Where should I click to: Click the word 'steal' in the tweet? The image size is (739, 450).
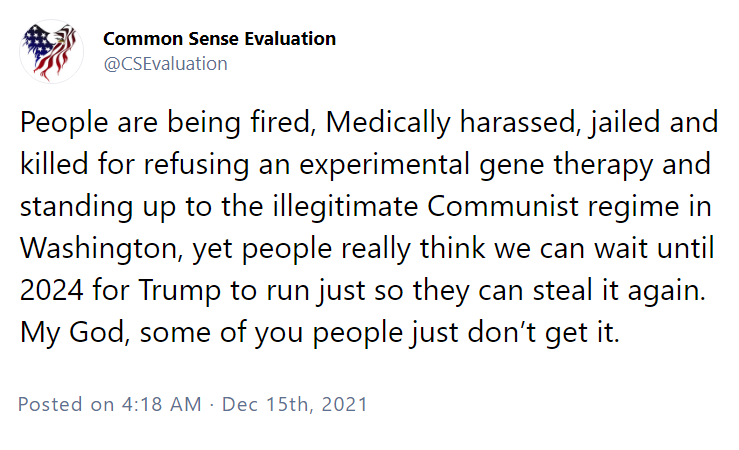tap(562, 290)
